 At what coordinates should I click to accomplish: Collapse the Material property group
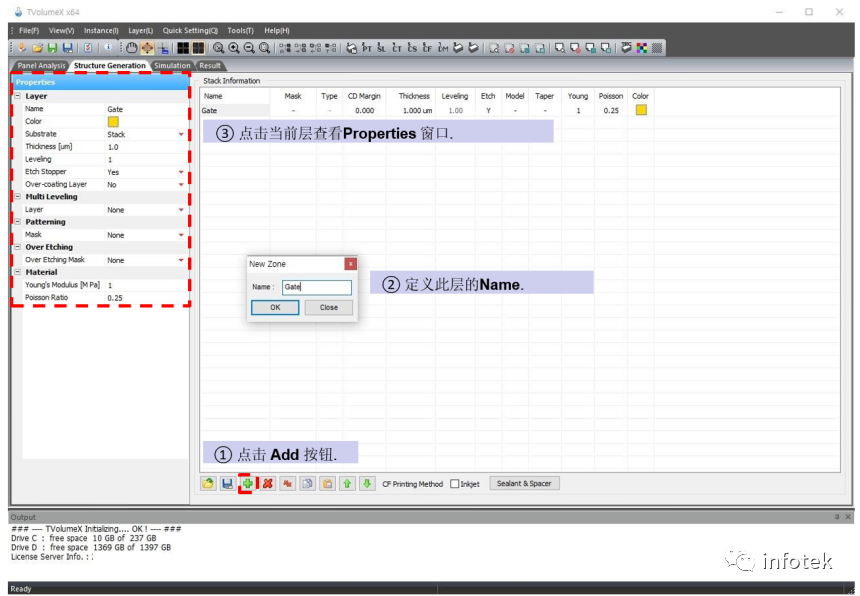click(x=18, y=273)
